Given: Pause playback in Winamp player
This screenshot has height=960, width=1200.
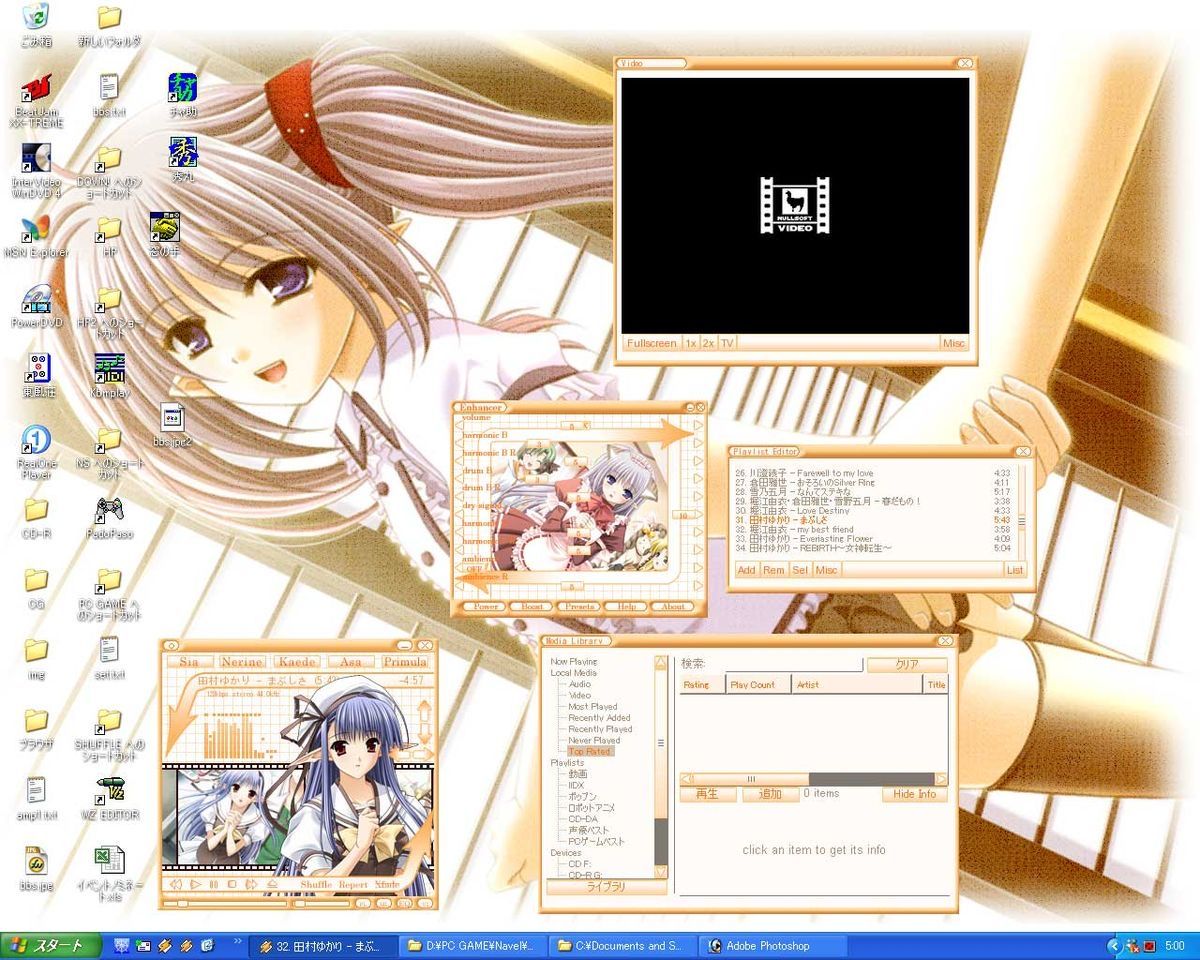Looking at the screenshot, I should point(213,884).
